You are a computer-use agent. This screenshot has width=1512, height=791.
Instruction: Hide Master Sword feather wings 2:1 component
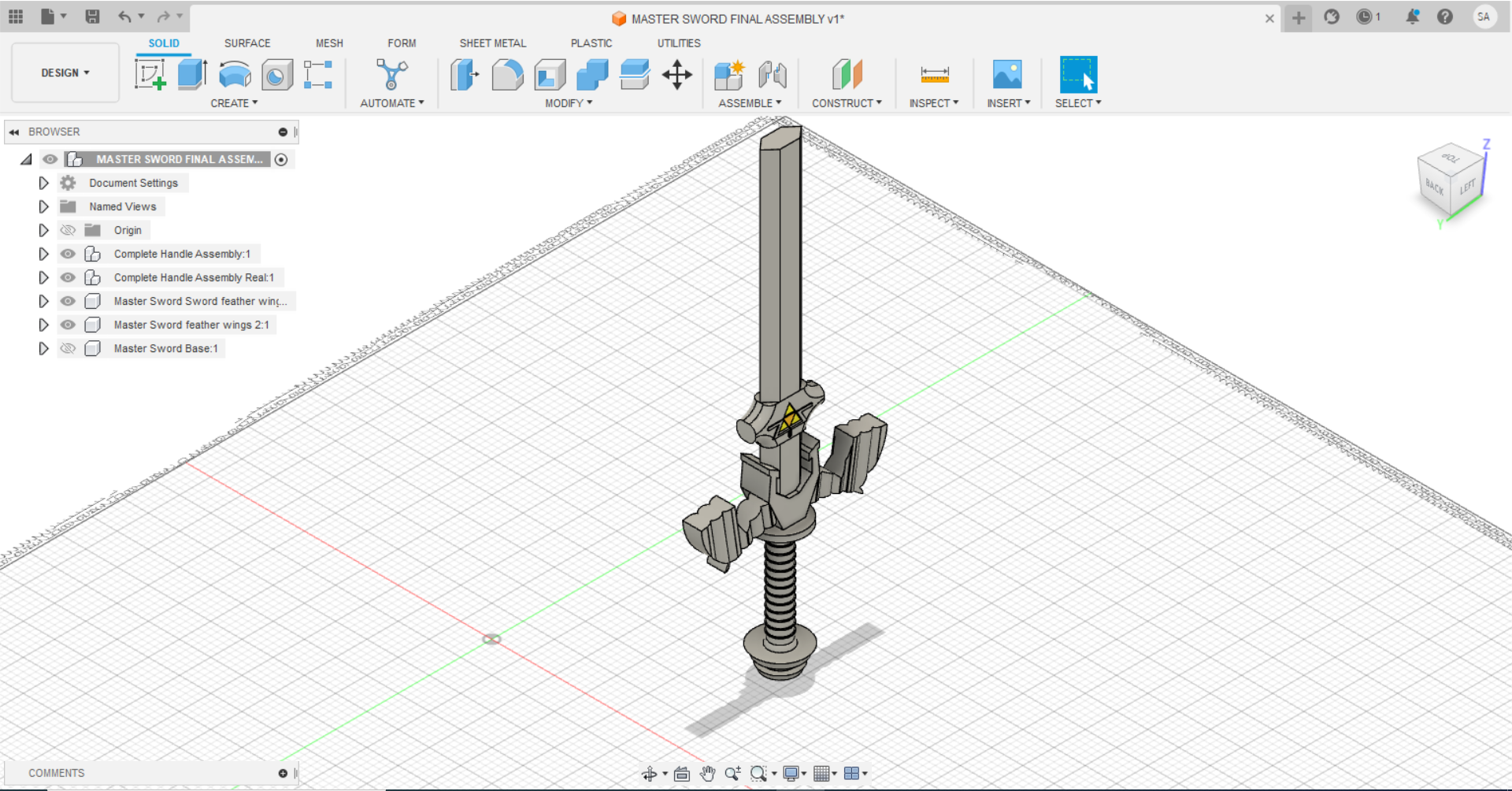click(x=69, y=325)
